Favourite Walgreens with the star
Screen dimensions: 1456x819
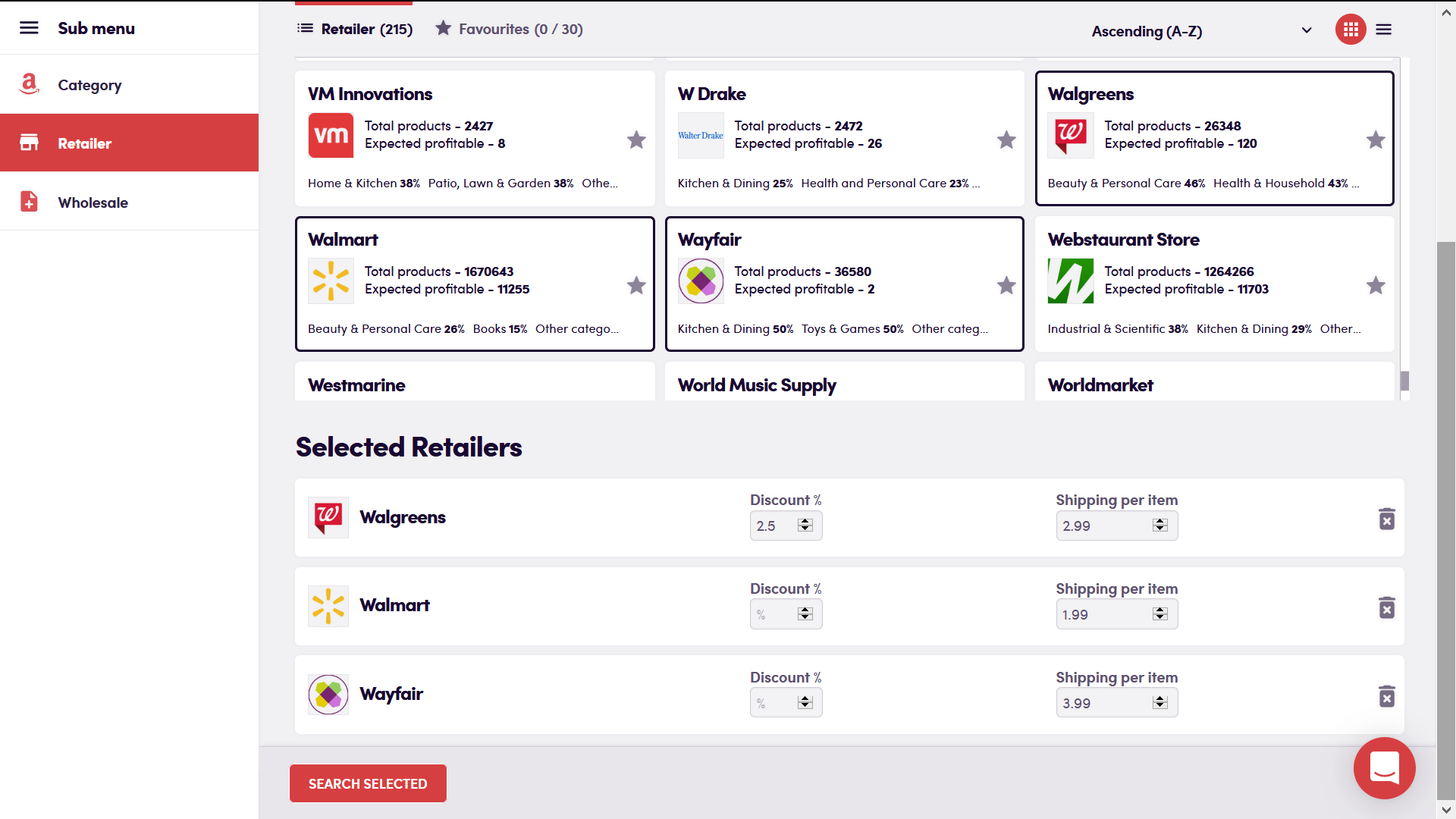1376,140
